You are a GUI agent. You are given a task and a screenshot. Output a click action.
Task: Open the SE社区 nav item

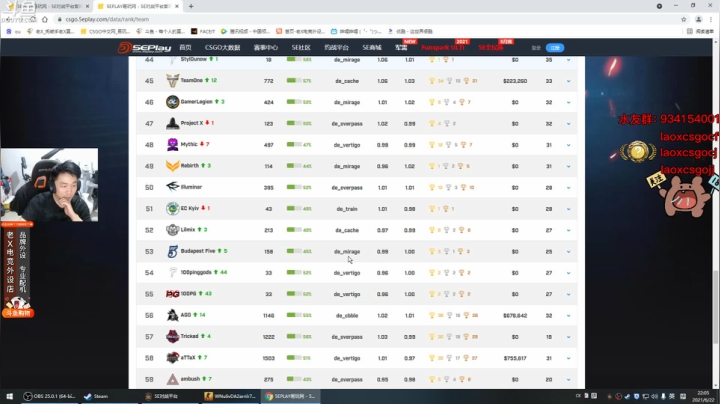(x=301, y=48)
